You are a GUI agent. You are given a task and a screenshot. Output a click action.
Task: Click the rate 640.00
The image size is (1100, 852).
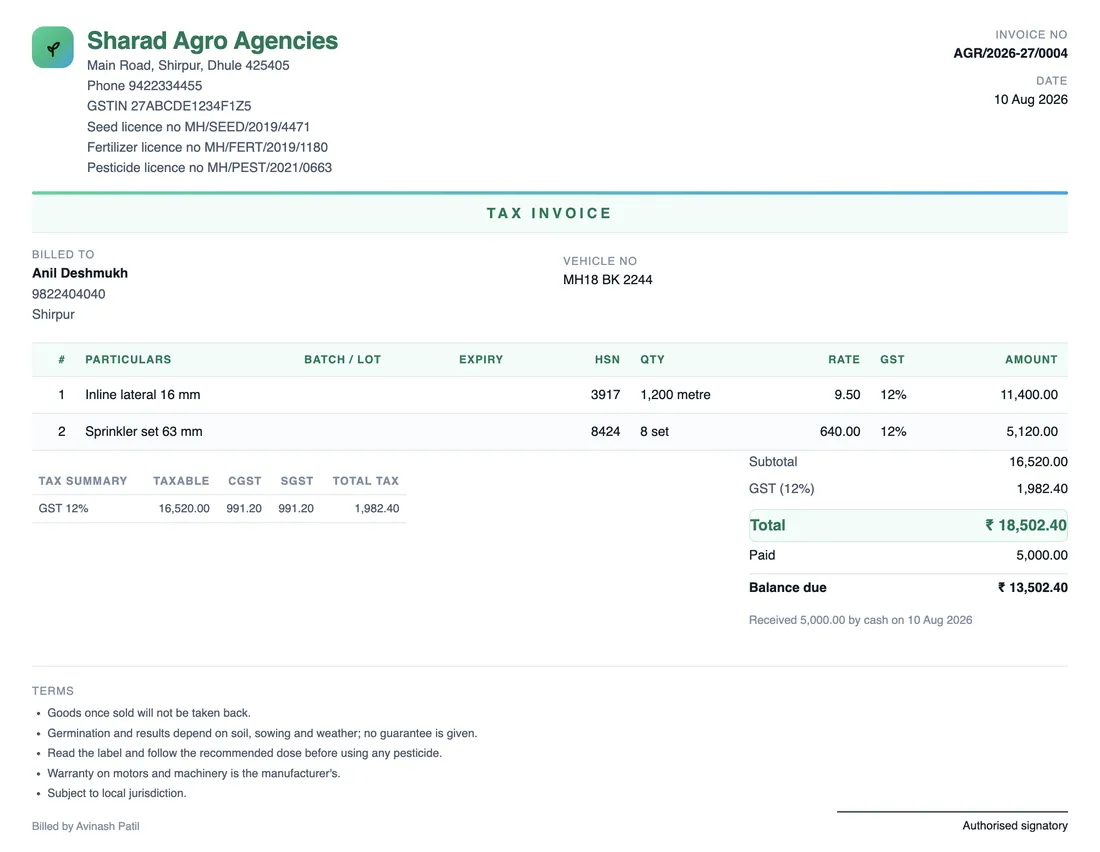click(840, 432)
